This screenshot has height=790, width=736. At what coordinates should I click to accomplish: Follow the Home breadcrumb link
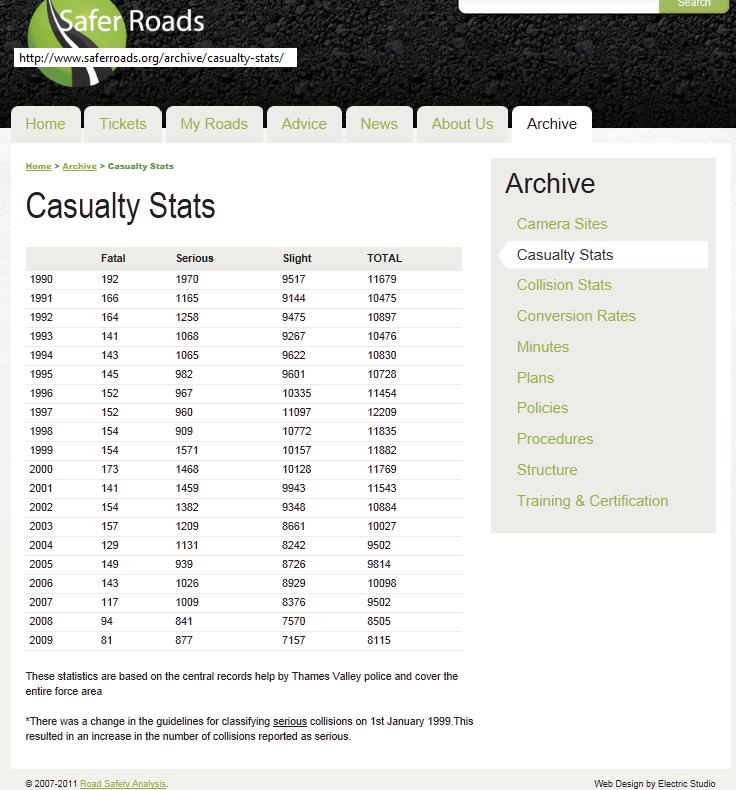[38, 166]
